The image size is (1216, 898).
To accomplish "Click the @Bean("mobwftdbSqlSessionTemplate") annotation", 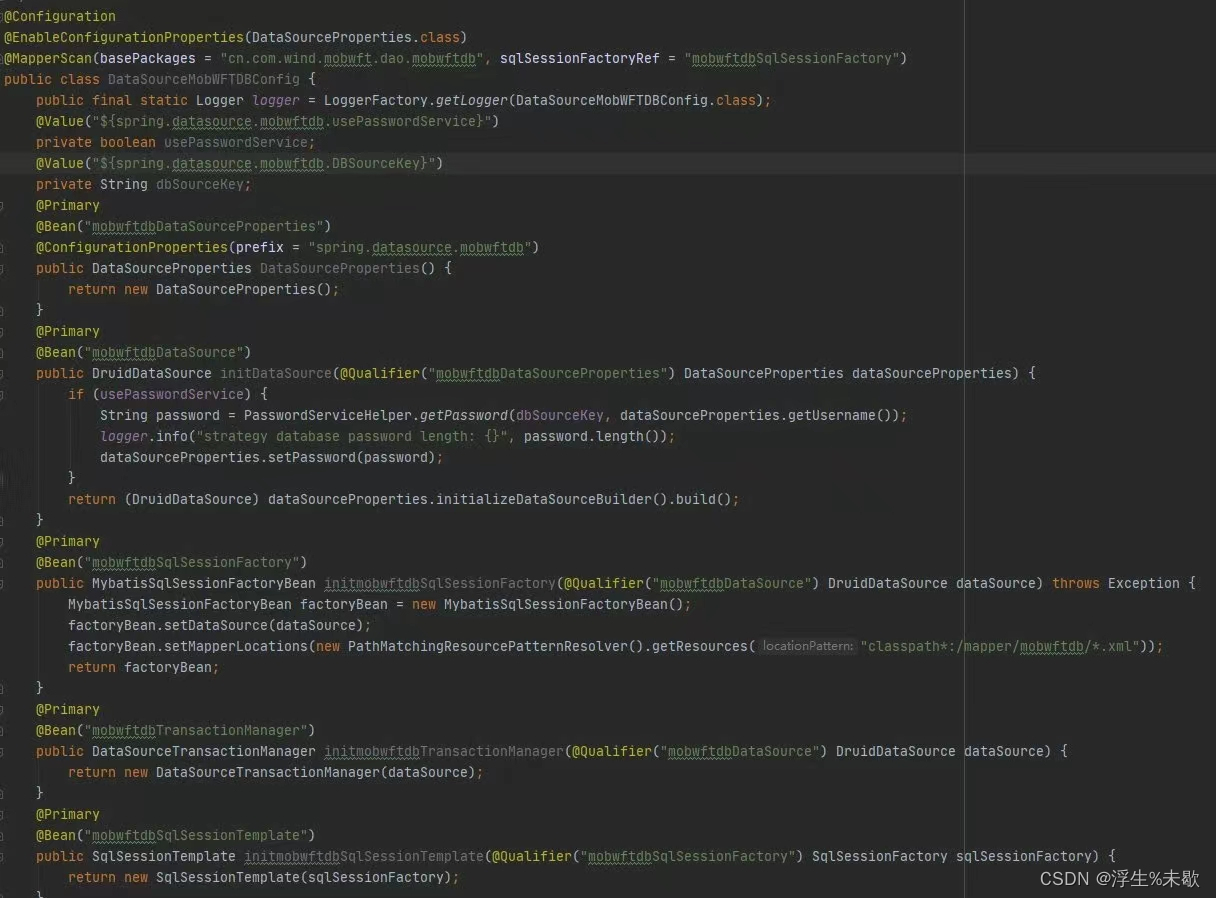I will pos(176,835).
